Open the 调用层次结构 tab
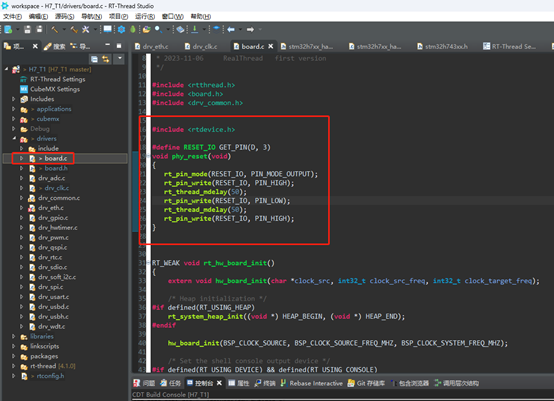Viewport: 554px width, 401px height. click(x=456, y=383)
